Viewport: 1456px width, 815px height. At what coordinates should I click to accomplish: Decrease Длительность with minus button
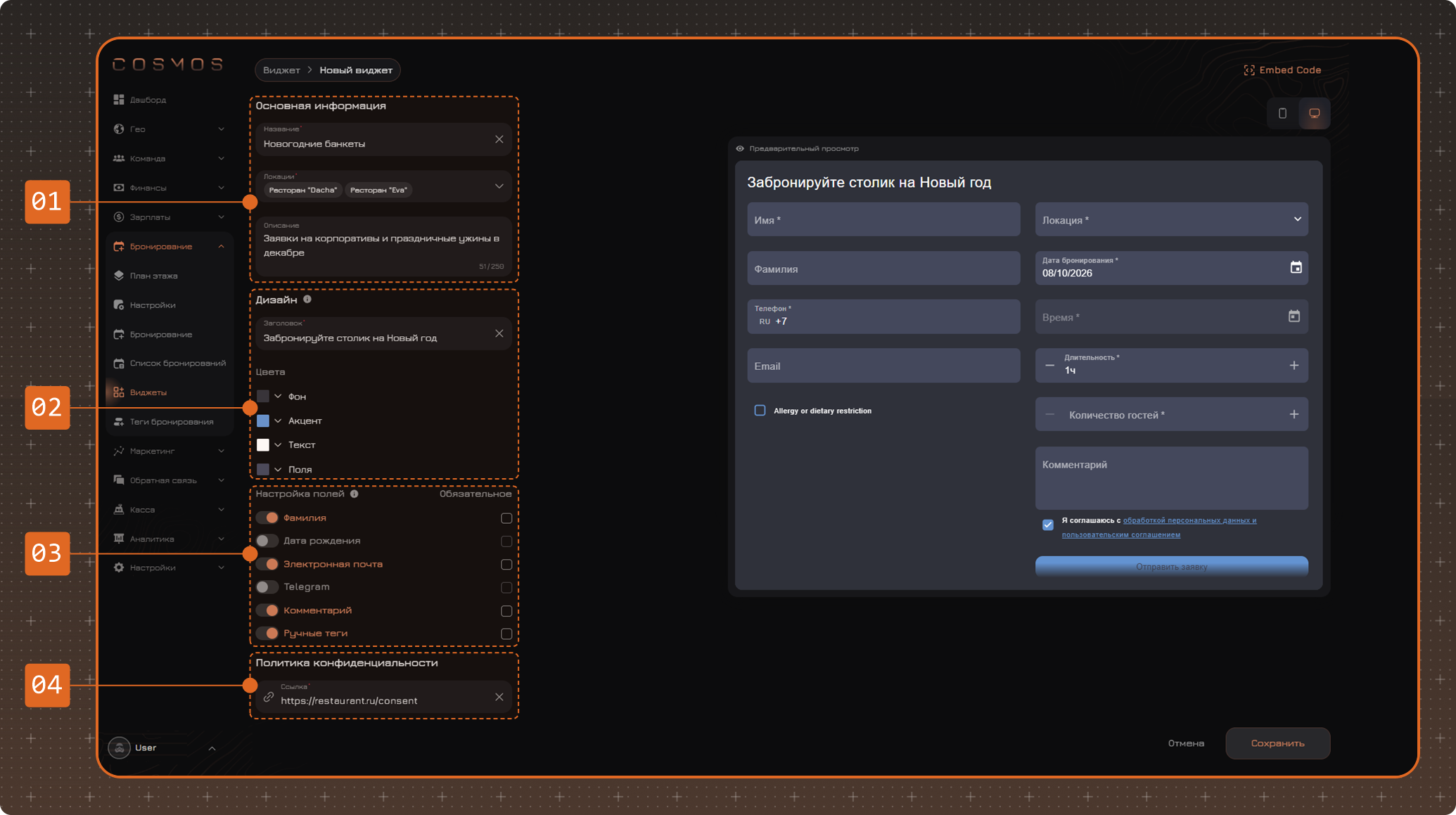(x=1049, y=366)
